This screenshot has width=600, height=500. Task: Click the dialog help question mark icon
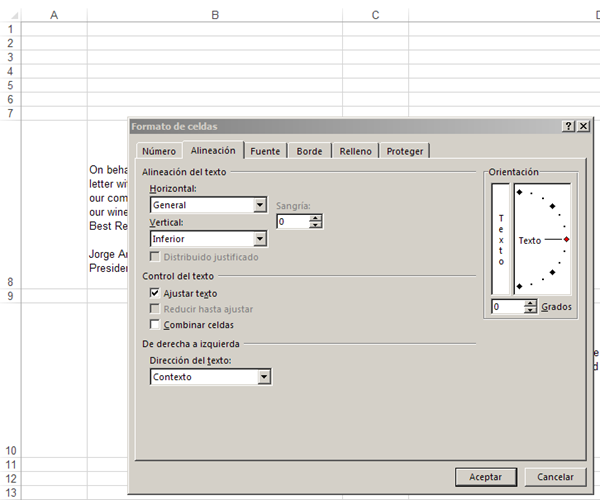568,127
